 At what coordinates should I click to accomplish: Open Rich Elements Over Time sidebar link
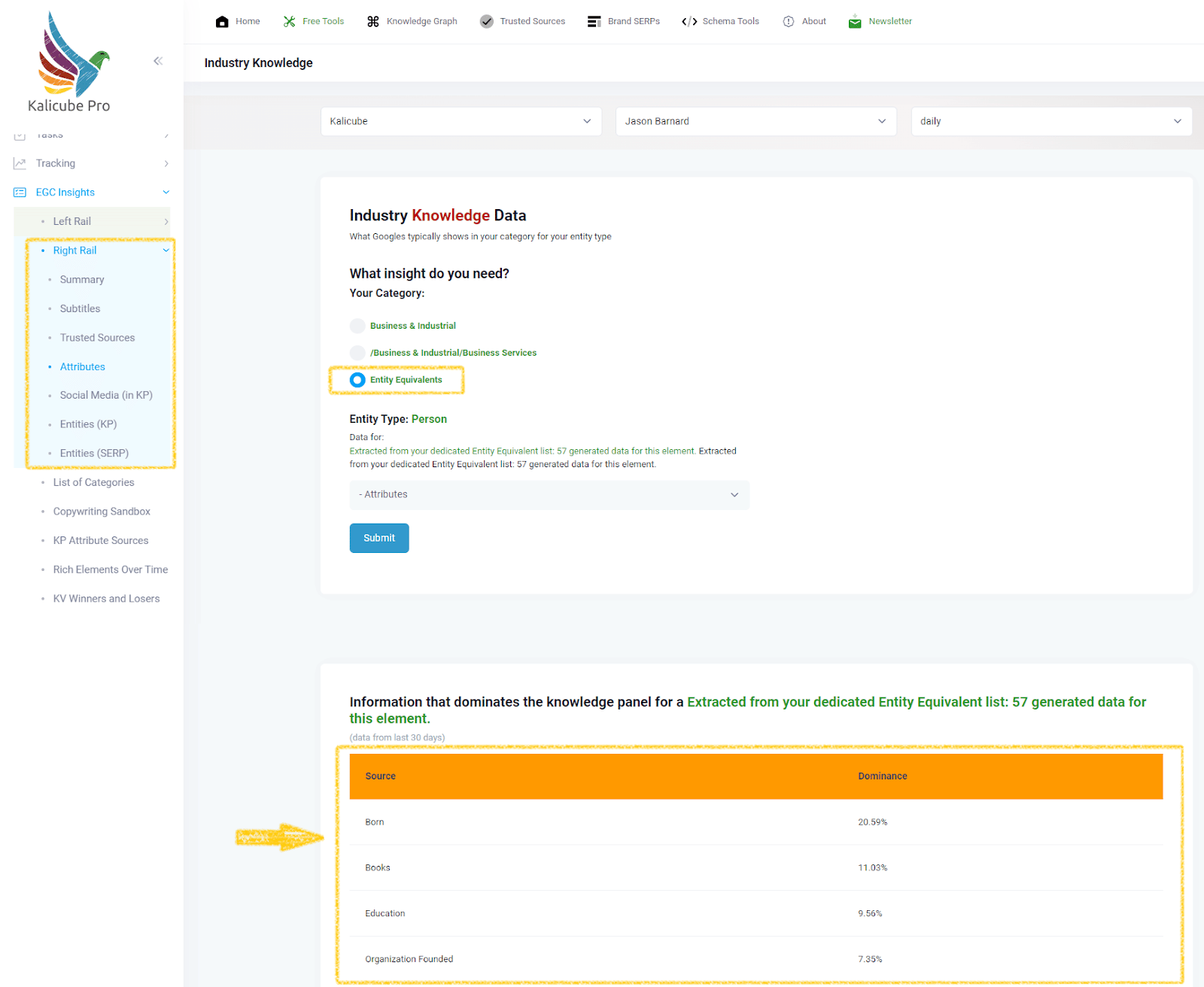point(111,570)
